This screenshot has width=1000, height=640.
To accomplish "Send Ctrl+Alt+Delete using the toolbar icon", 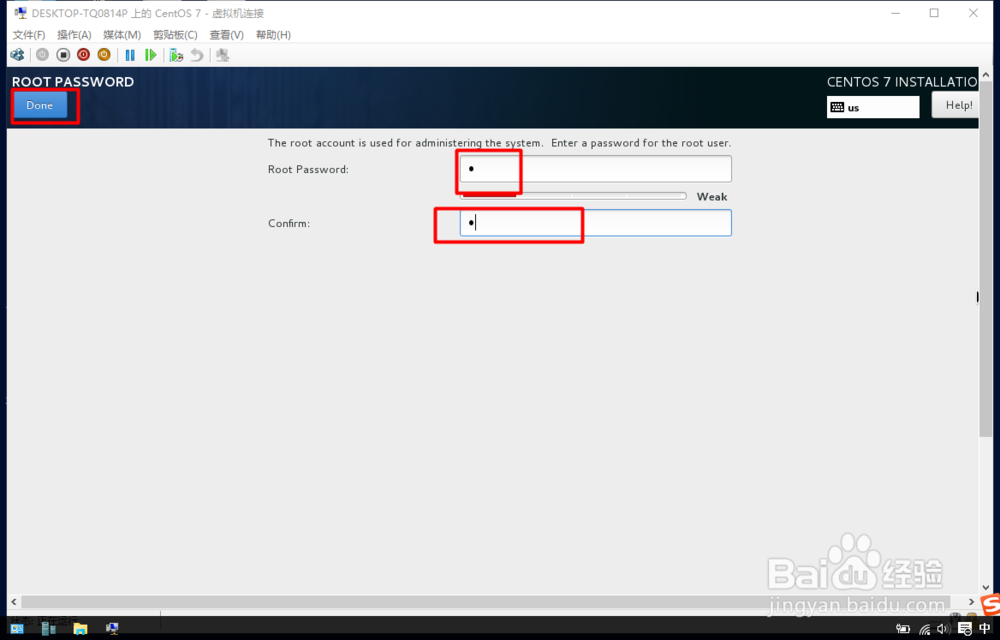I will pyautogui.click(x=17, y=54).
